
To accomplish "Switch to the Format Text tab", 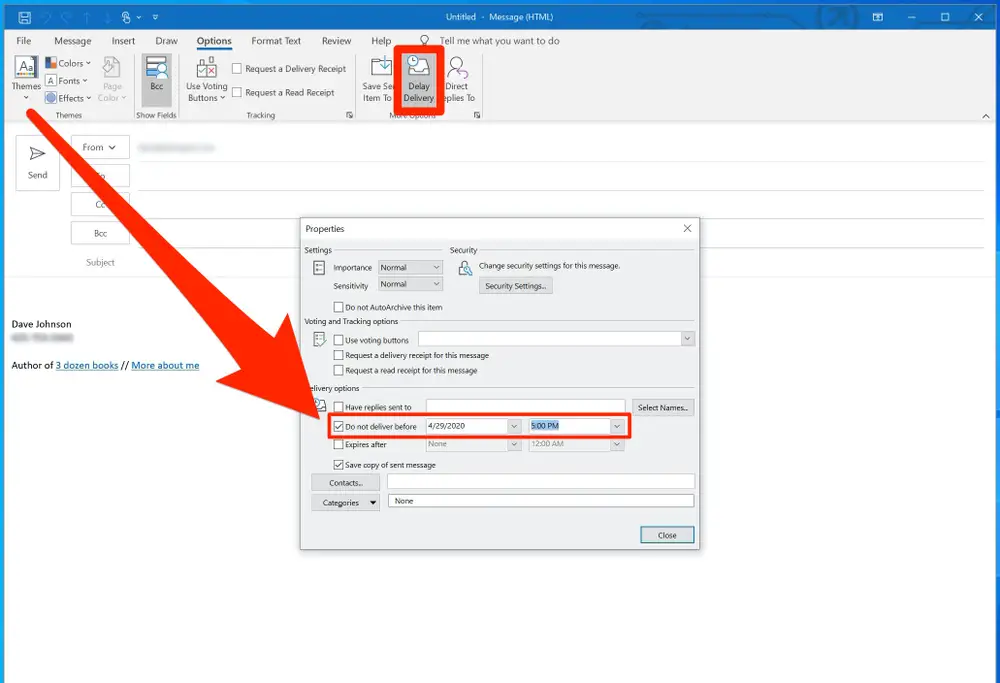I will click(x=275, y=41).
